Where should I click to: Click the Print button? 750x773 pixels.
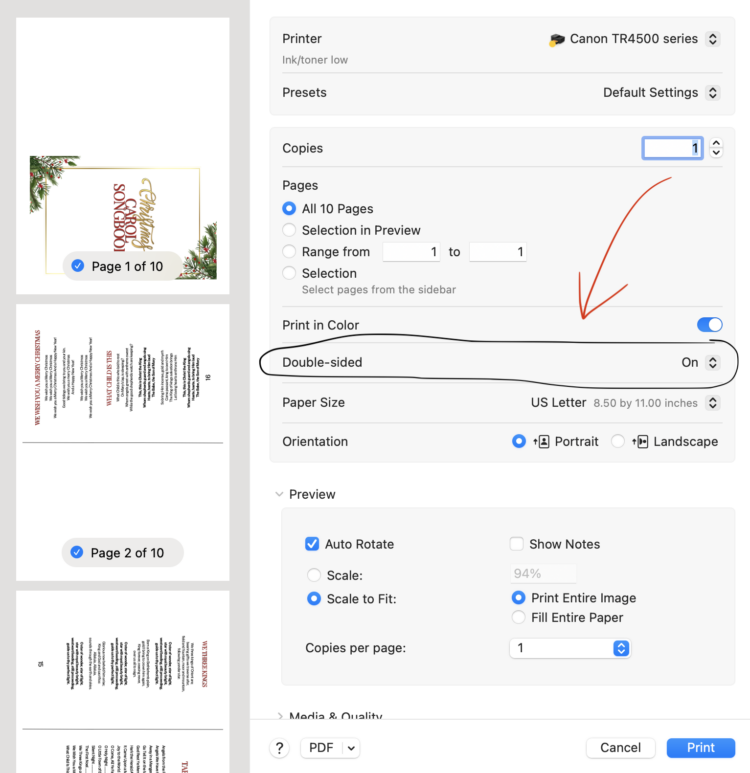point(700,748)
